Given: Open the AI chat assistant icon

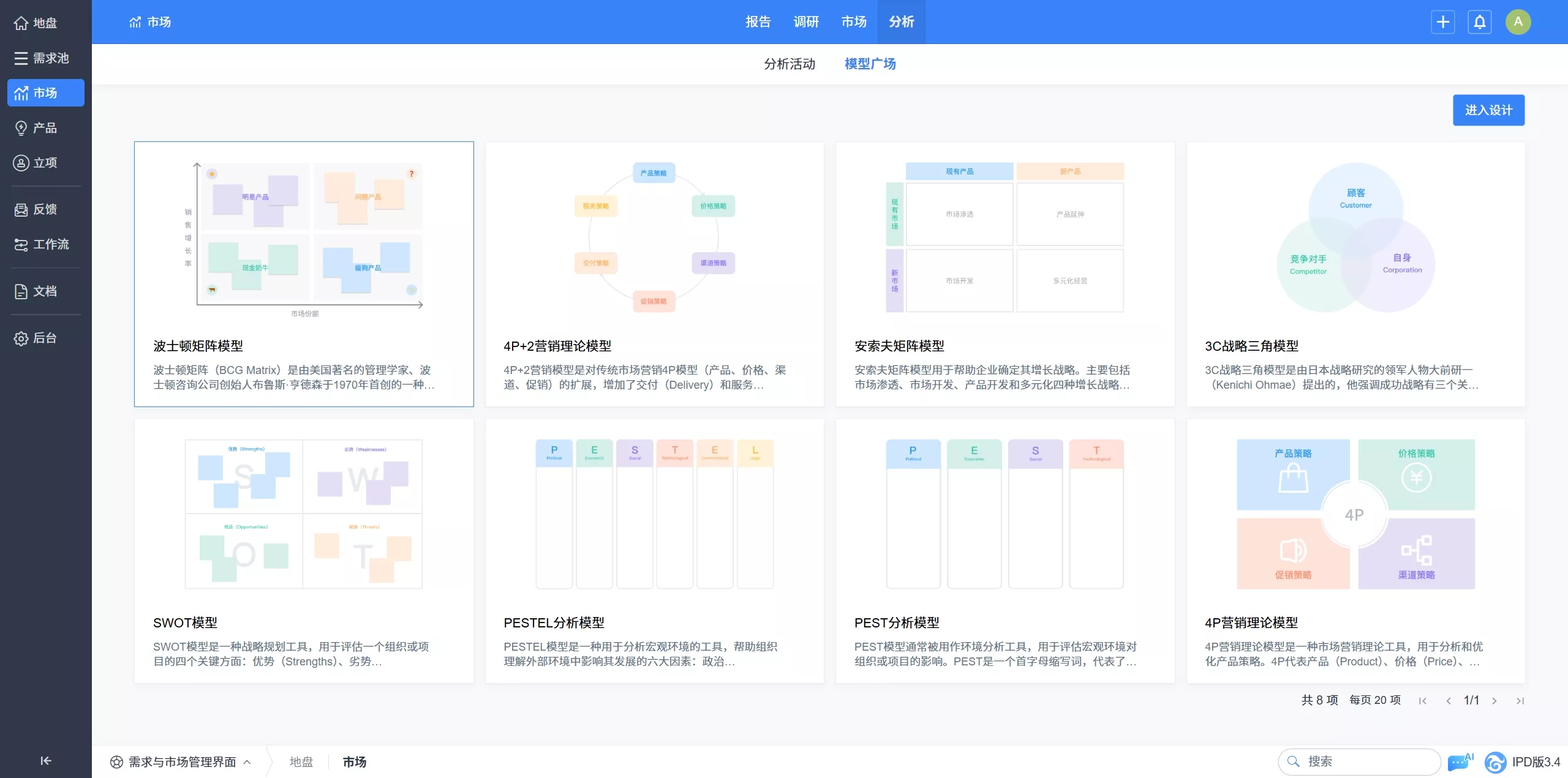Looking at the screenshot, I should 1460,761.
